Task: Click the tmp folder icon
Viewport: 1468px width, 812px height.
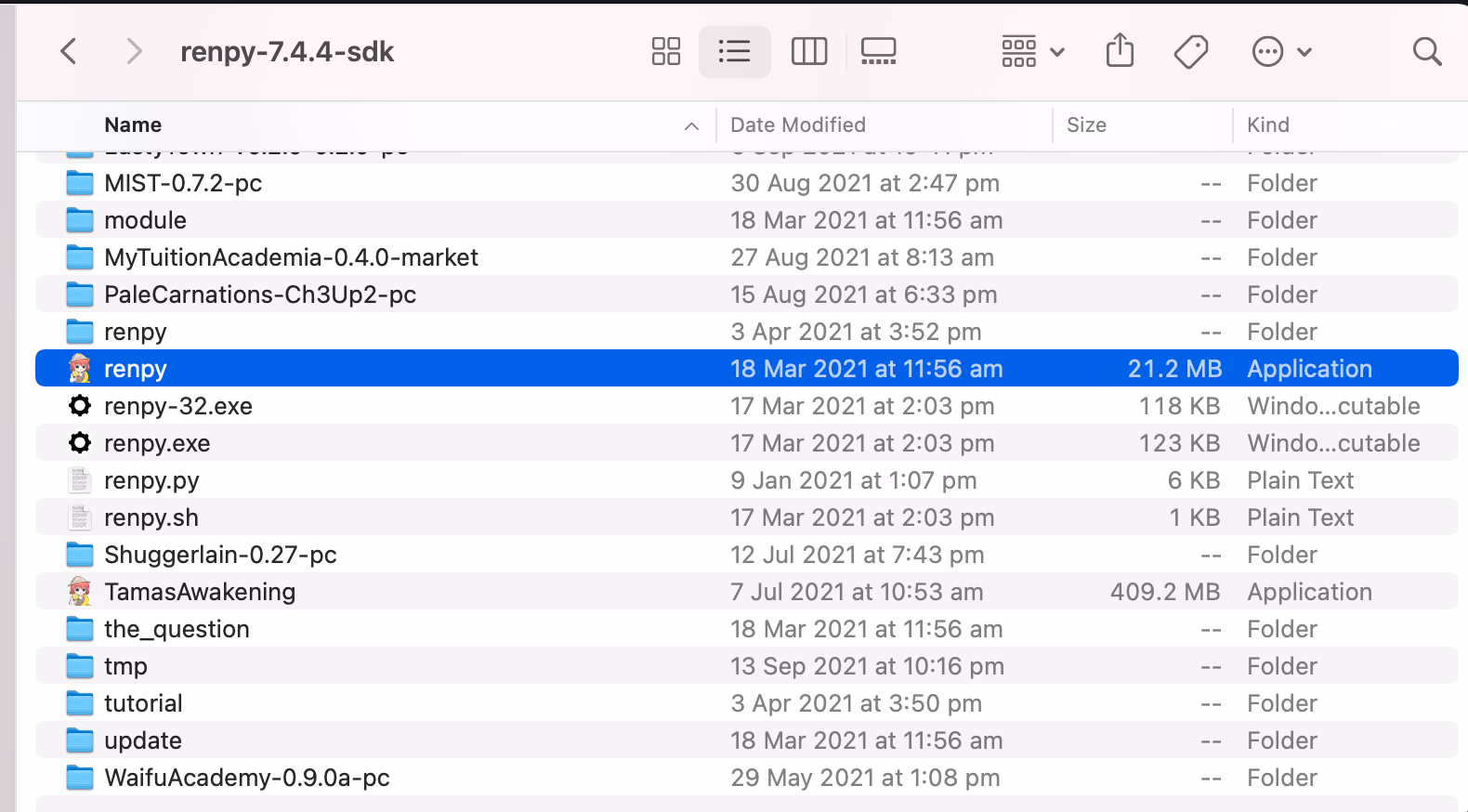Action: (80, 666)
